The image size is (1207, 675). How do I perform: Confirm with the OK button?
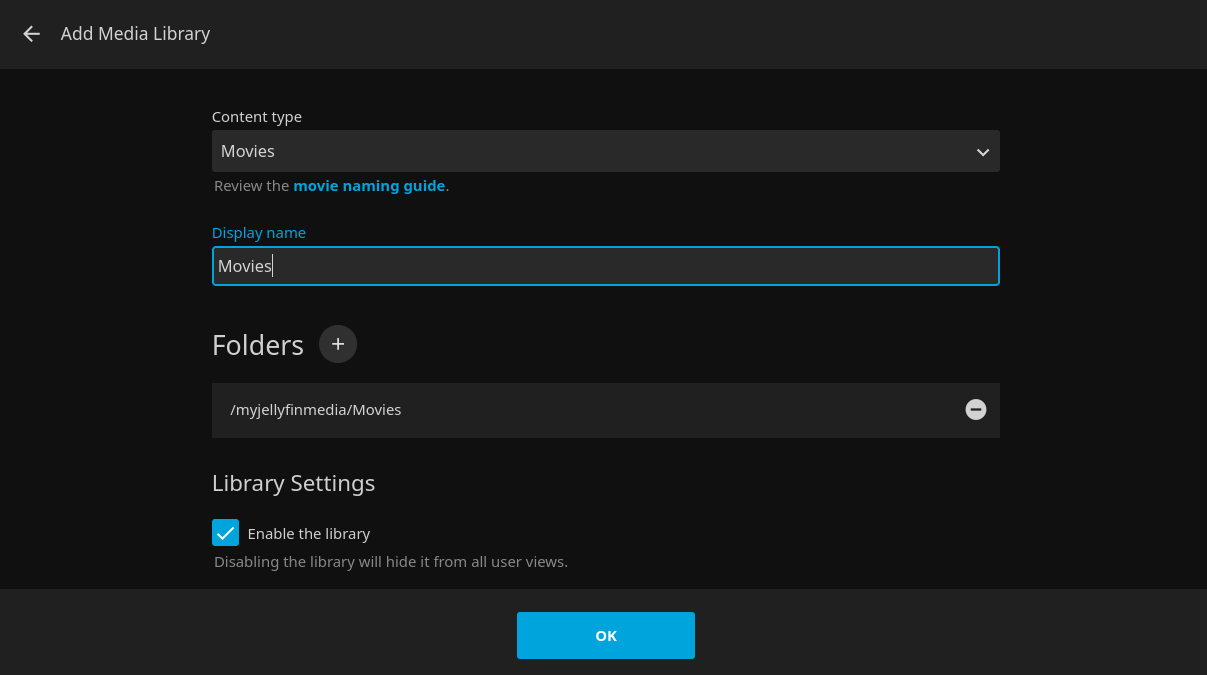[x=606, y=636]
